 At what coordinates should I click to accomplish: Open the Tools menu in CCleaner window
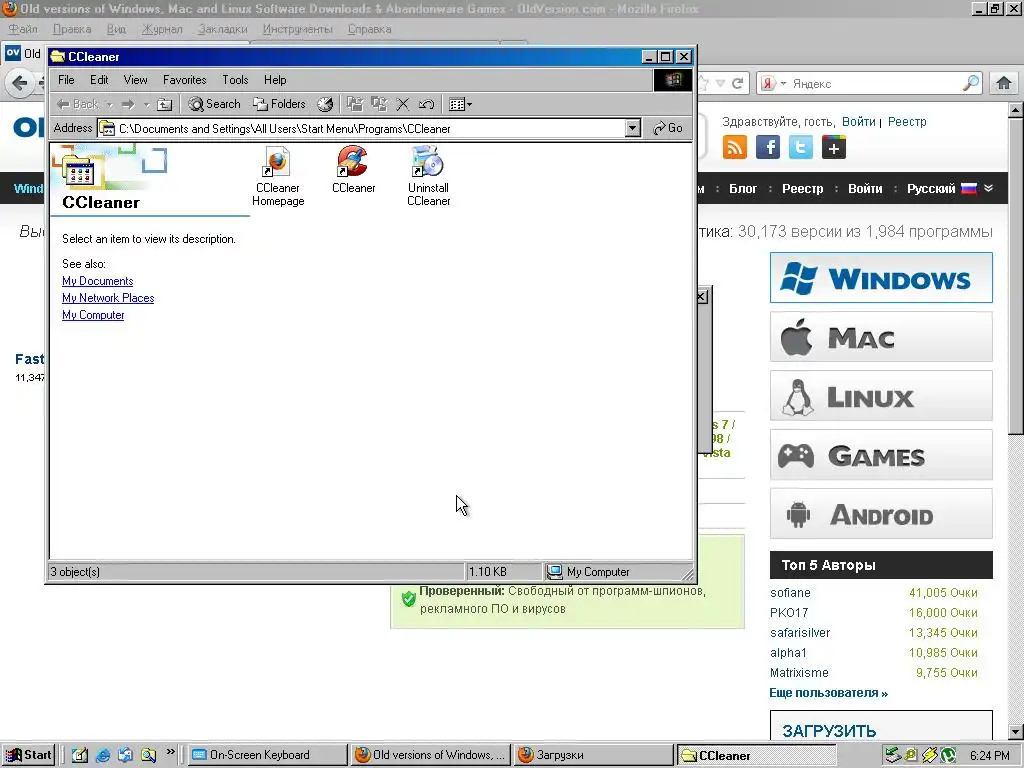pyautogui.click(x=235, y=80)
